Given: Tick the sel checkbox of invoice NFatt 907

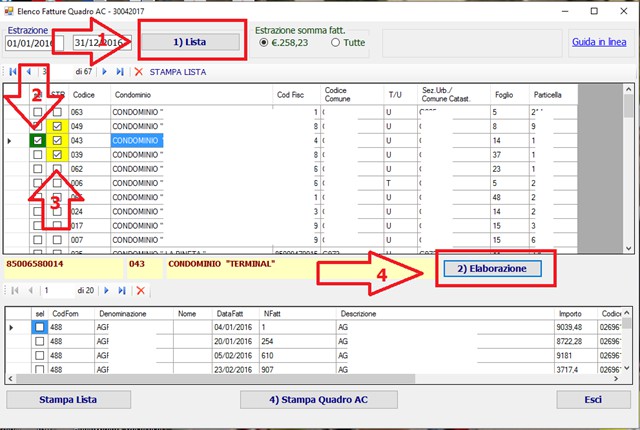Looking at the screenshot, I should (40, 369).
